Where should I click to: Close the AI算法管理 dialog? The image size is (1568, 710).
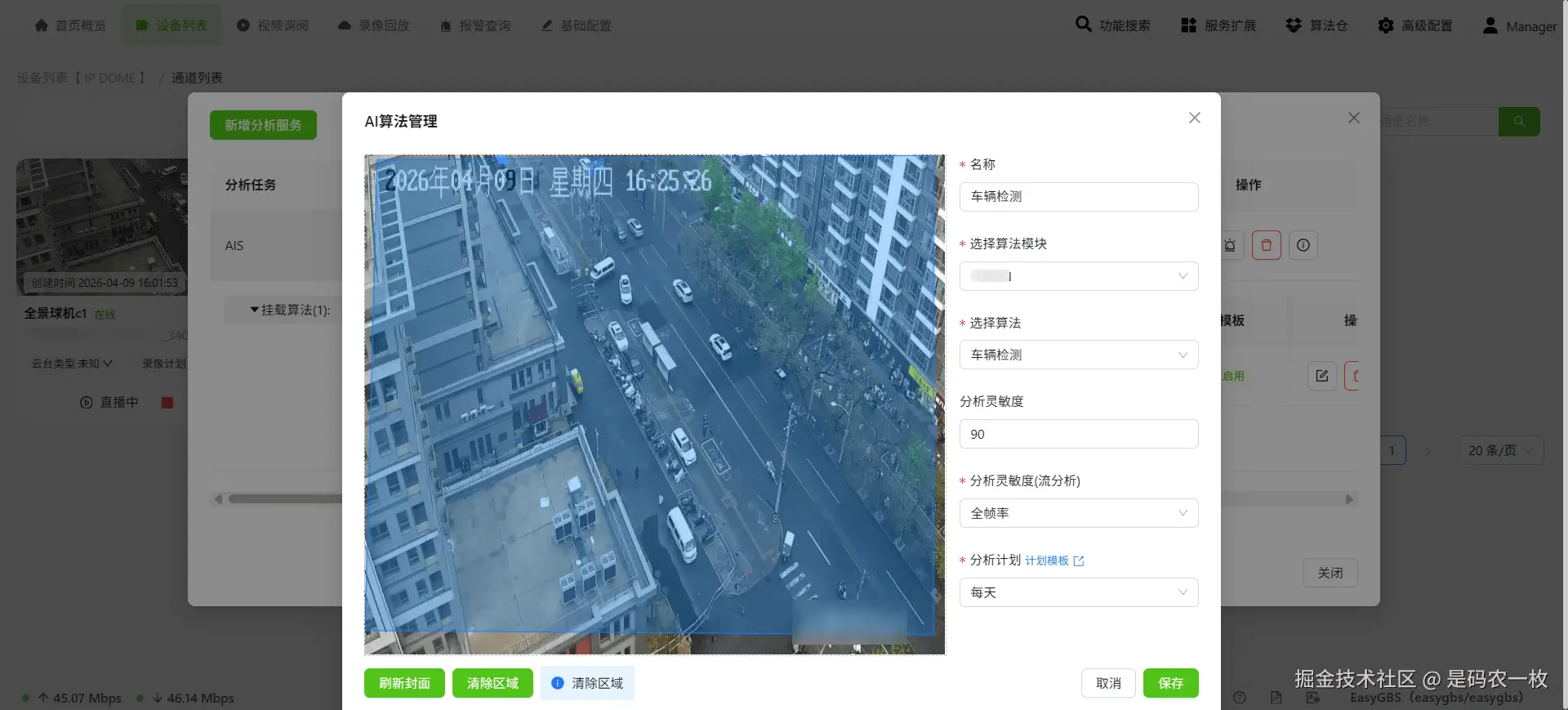click(1194, 118)
